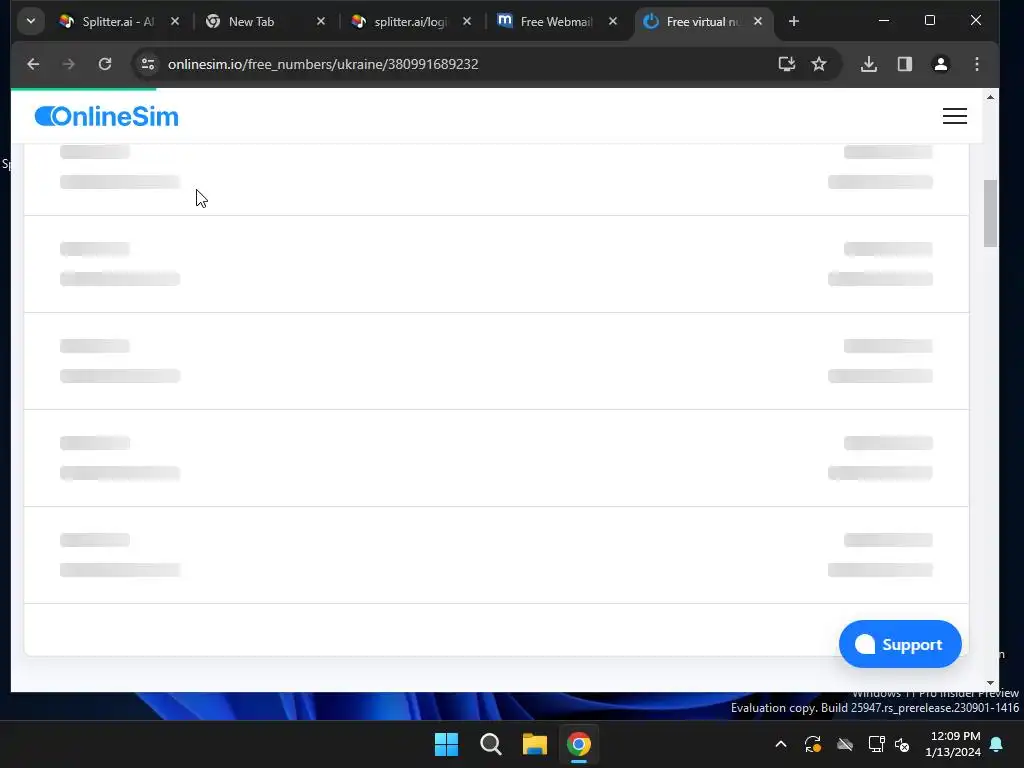Open the OnlineSim hamburger menu
Image resolution: width=1024 pixels, height=768 pixels.
[x=954, y=116]
